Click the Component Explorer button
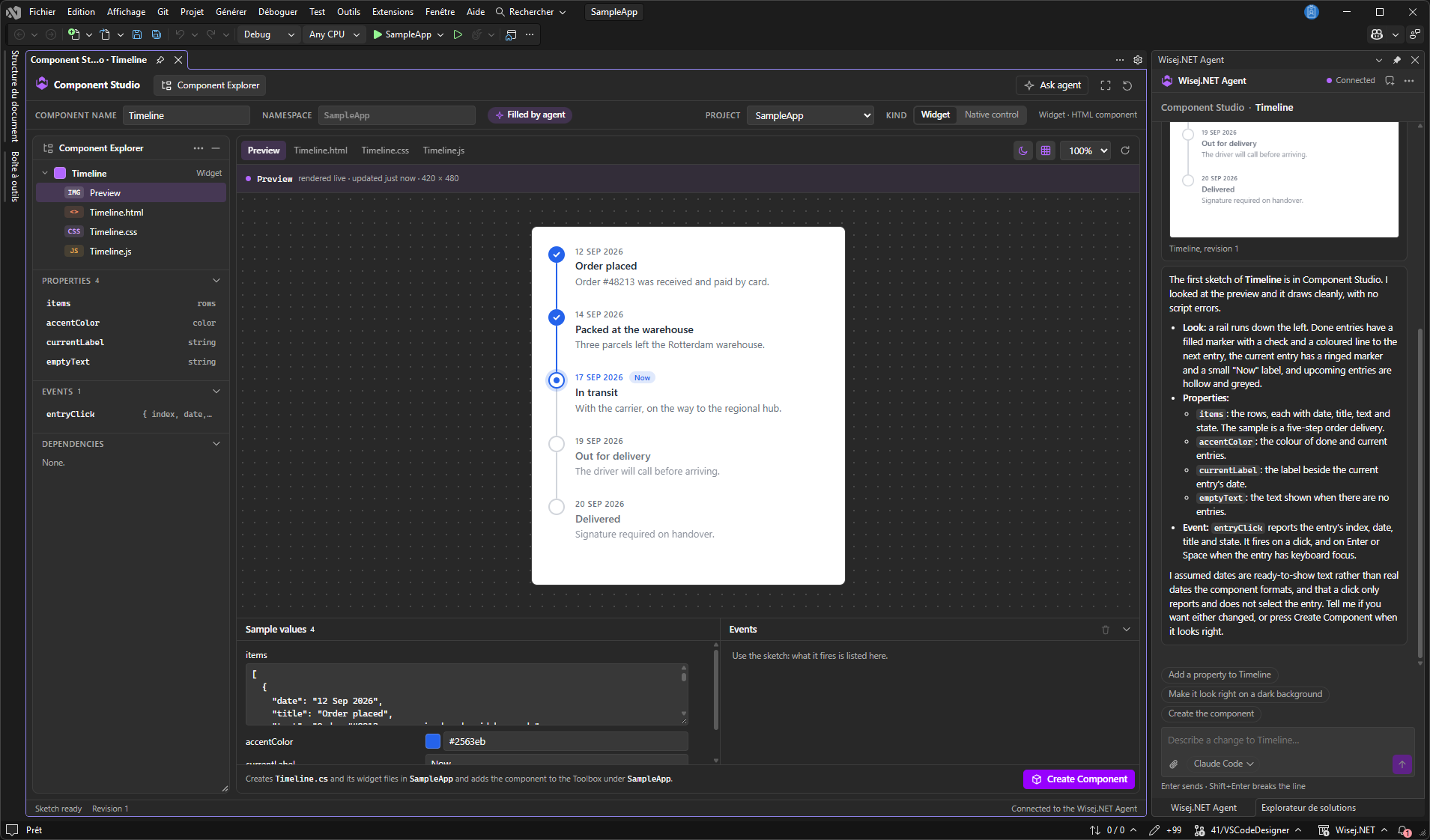Screen dimensions: 1430x840 click(210, 85)
